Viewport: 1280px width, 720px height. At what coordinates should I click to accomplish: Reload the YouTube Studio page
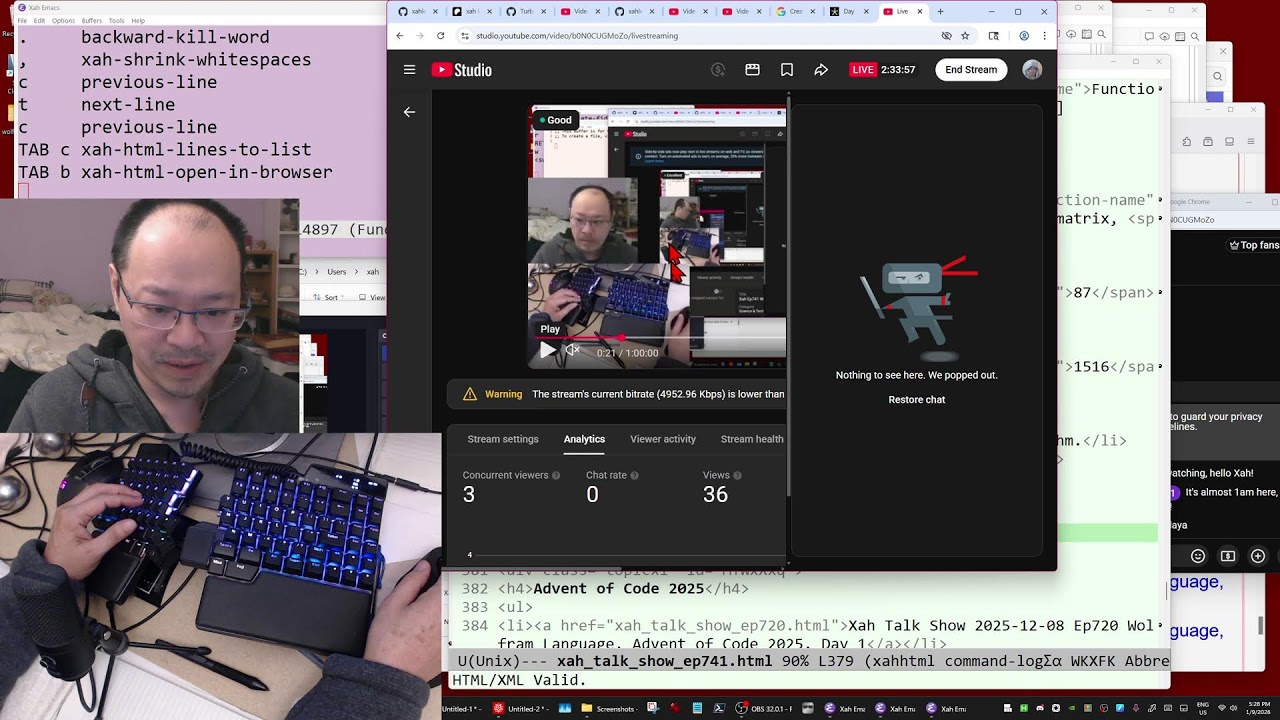[x=440, y=35]
